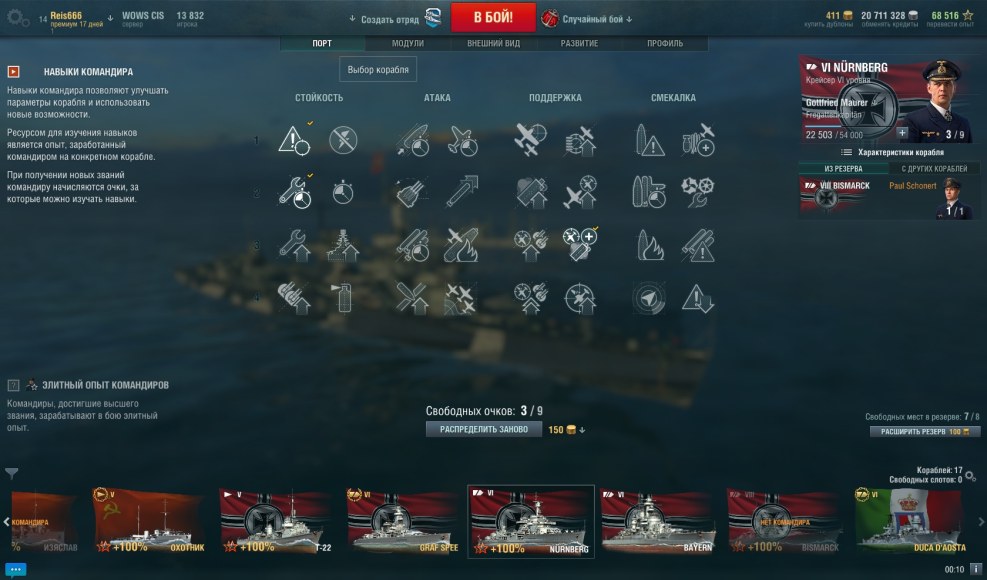Click the ship filter funnel icon
This screenshot has width=987, height=580.
click(11, 472)
